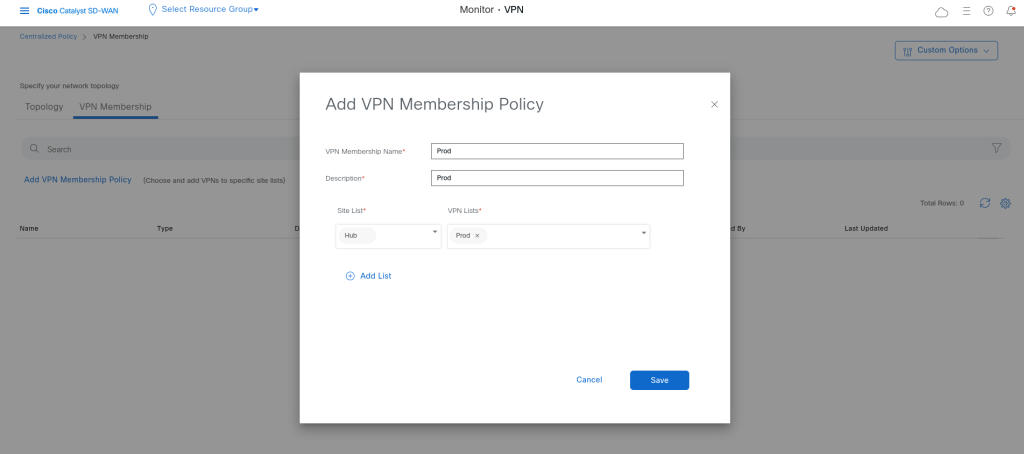
Task: Expand the VPN Lists dropdown
Action: 643,232
